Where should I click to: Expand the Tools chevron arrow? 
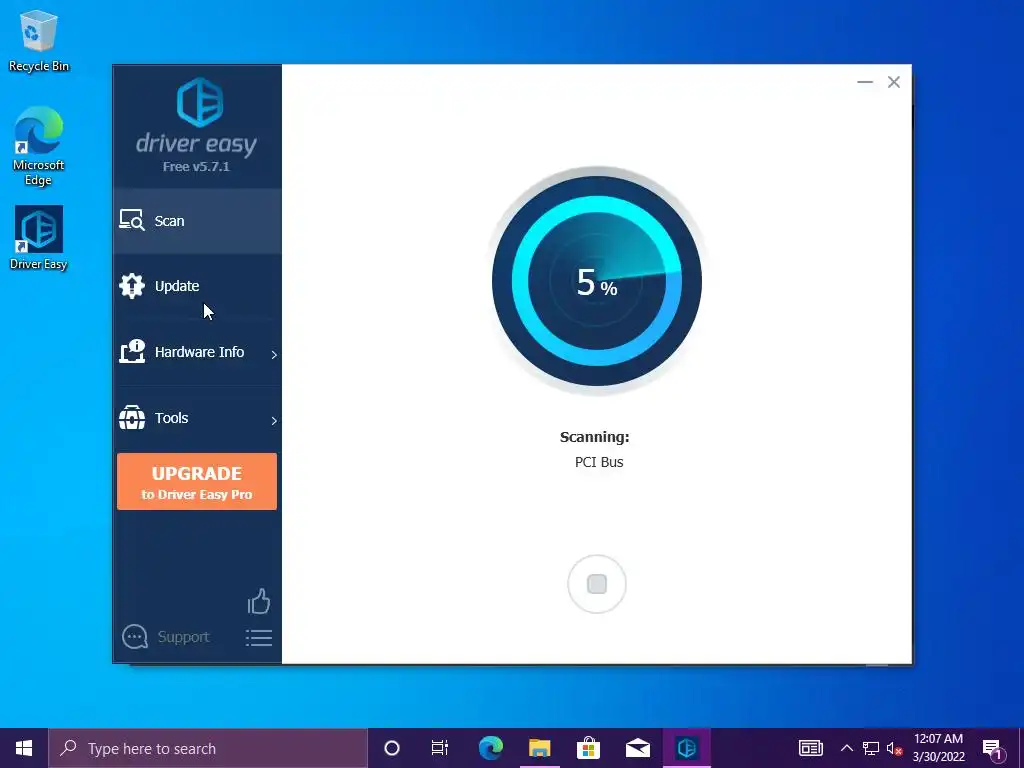[274, 421]
